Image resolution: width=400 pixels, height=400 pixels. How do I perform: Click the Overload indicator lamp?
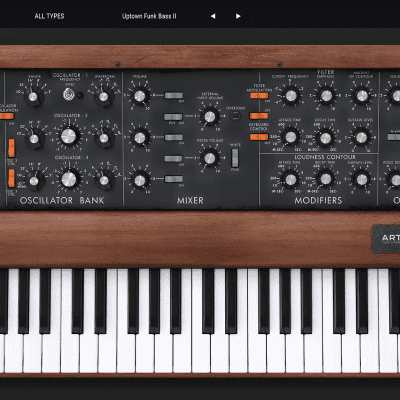click(x=235, y=116)
